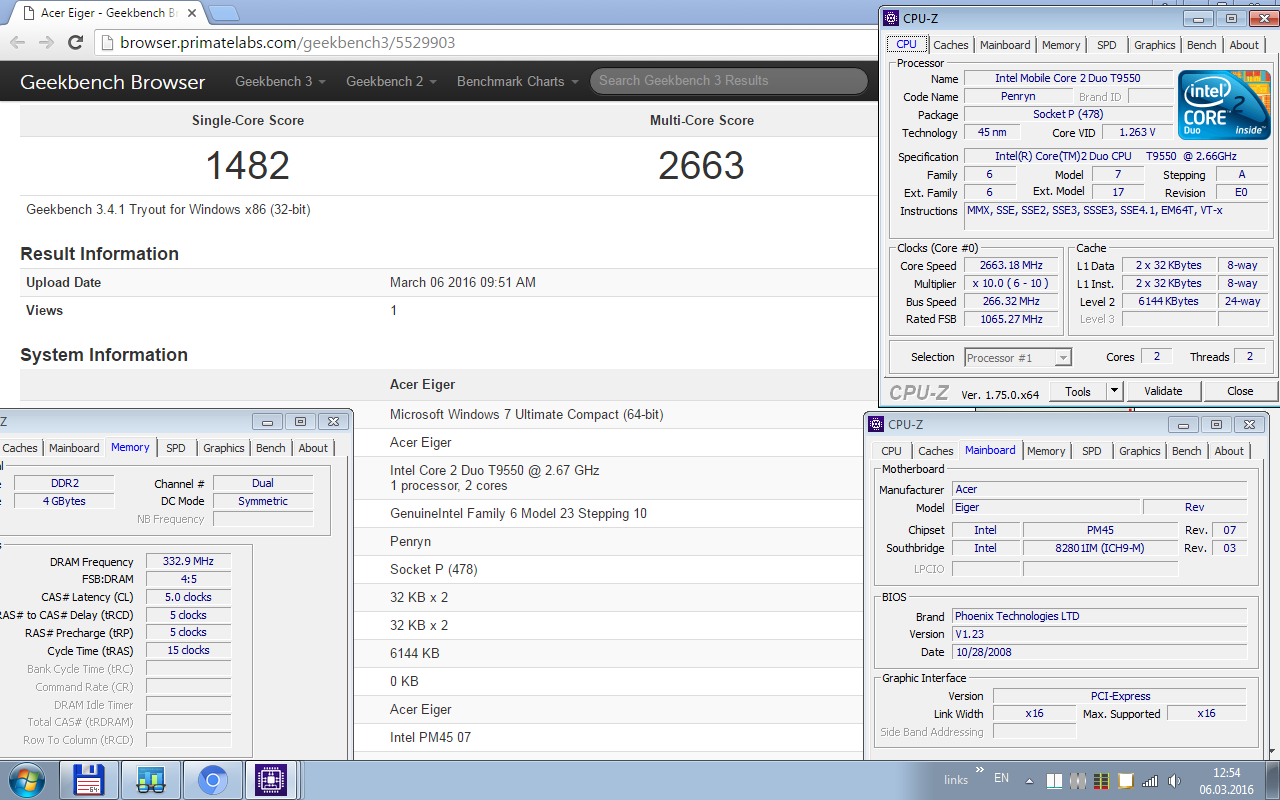Click the Intel Core 2 Duo logo

pyautogui.click(x=1223, y=107)
